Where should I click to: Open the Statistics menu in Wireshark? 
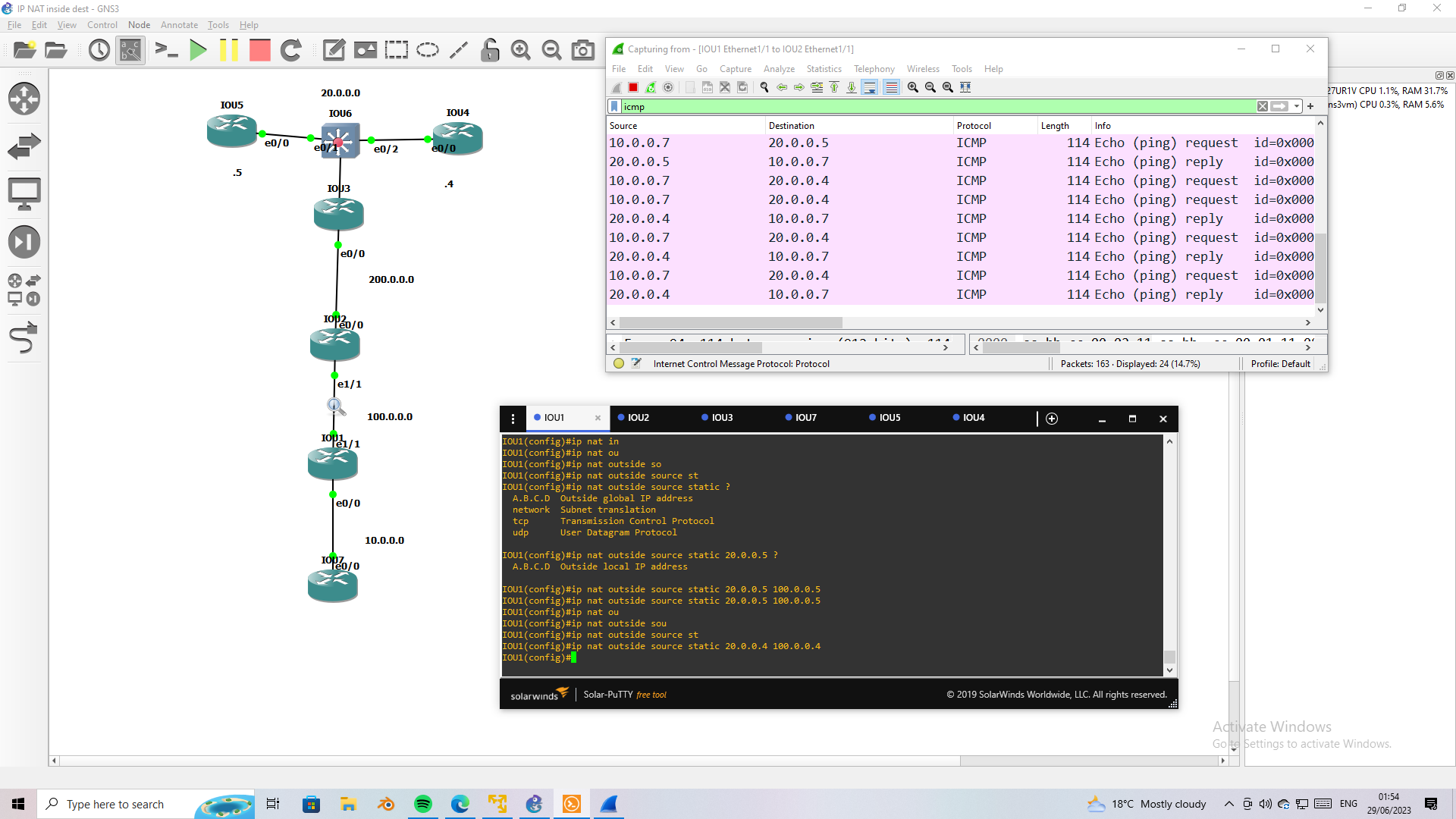coord(824,68)
